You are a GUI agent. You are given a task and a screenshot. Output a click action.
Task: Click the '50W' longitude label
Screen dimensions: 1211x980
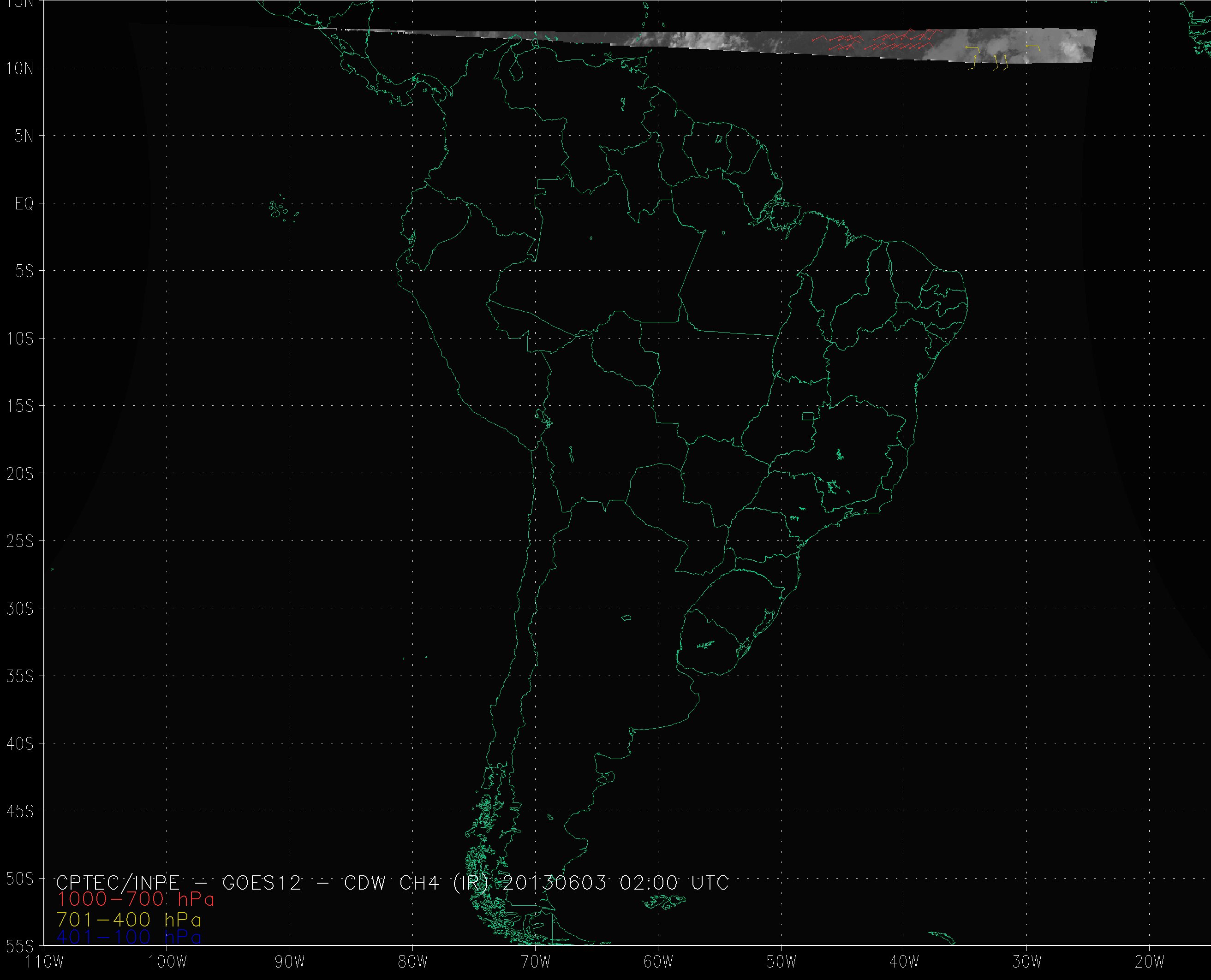click(781, 962)
